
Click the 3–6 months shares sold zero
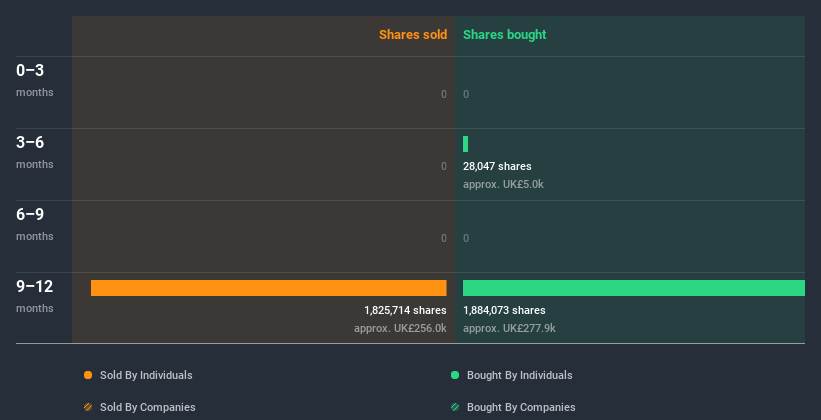click(444, 167)
